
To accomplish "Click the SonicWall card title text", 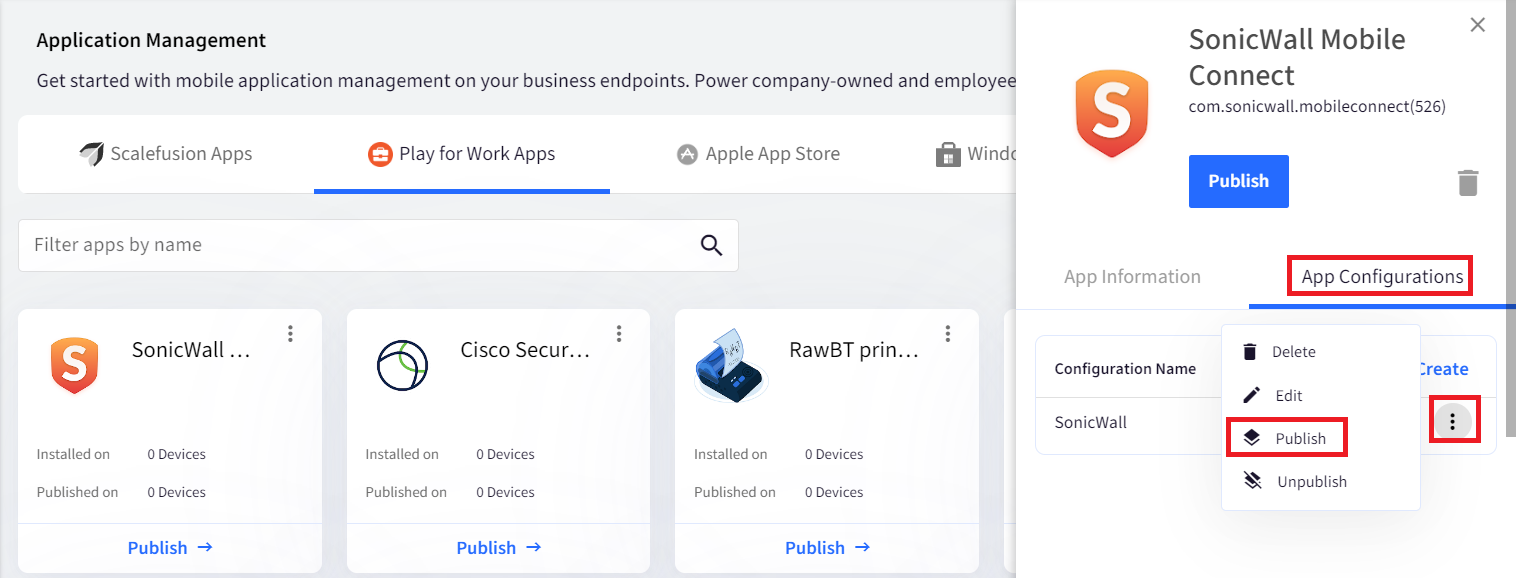I will (191, 350).
